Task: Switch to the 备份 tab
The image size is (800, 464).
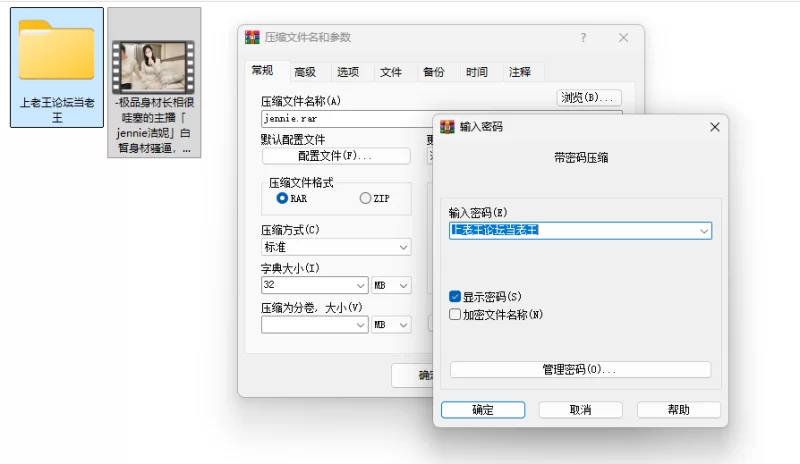Action: click(434, 72)
